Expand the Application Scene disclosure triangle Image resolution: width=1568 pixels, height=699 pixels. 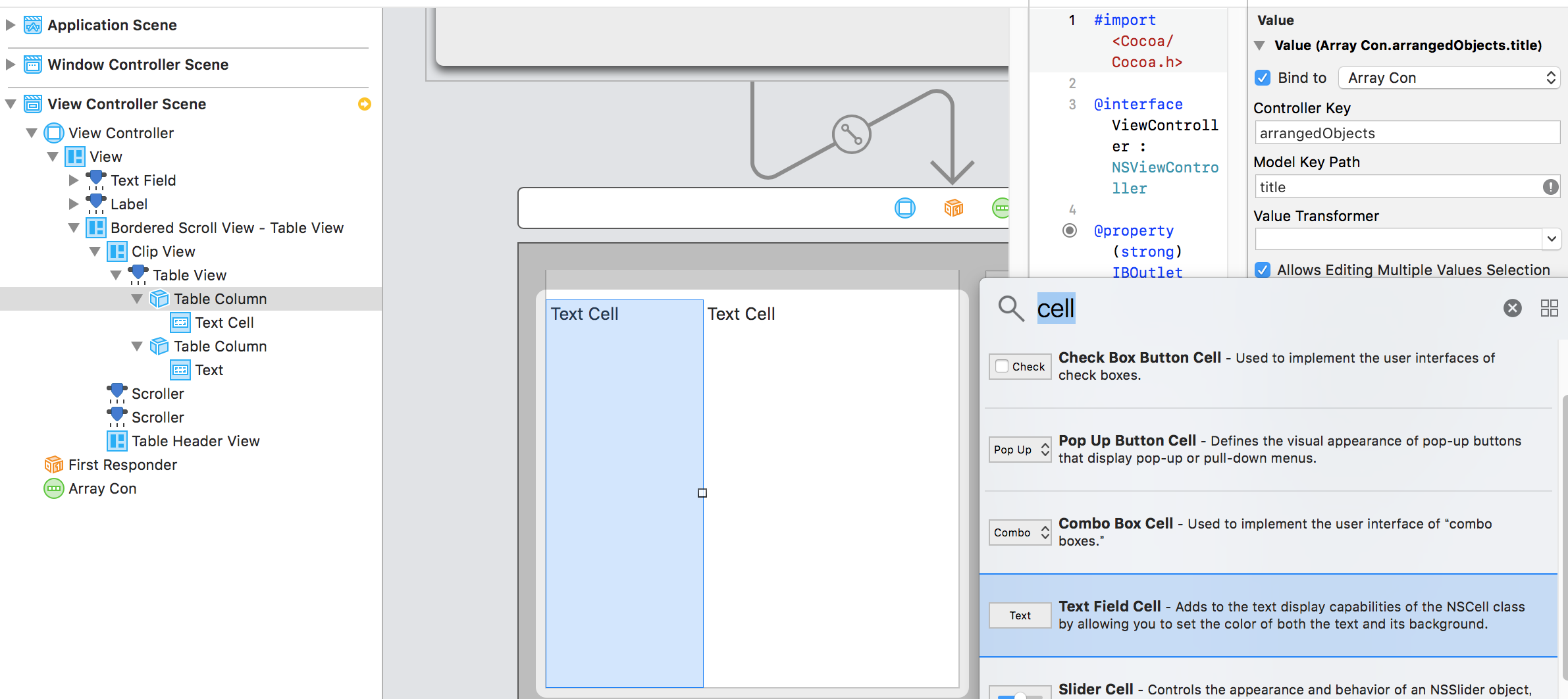point(11,25)
